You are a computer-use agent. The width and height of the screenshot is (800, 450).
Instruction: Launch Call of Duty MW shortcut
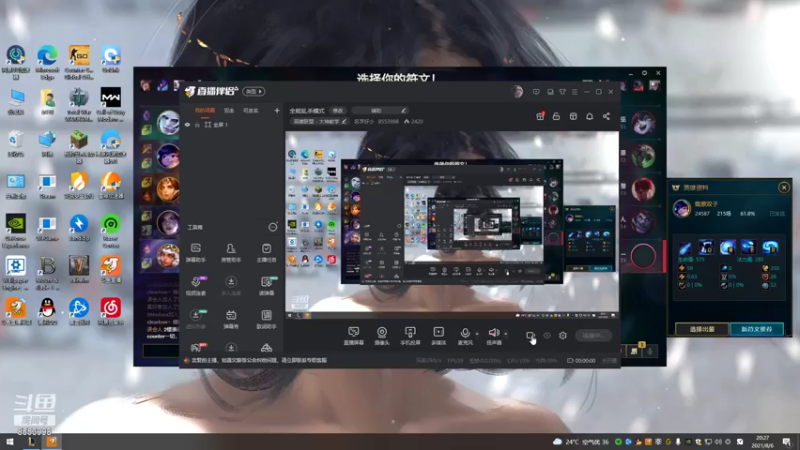coord(111,97)
